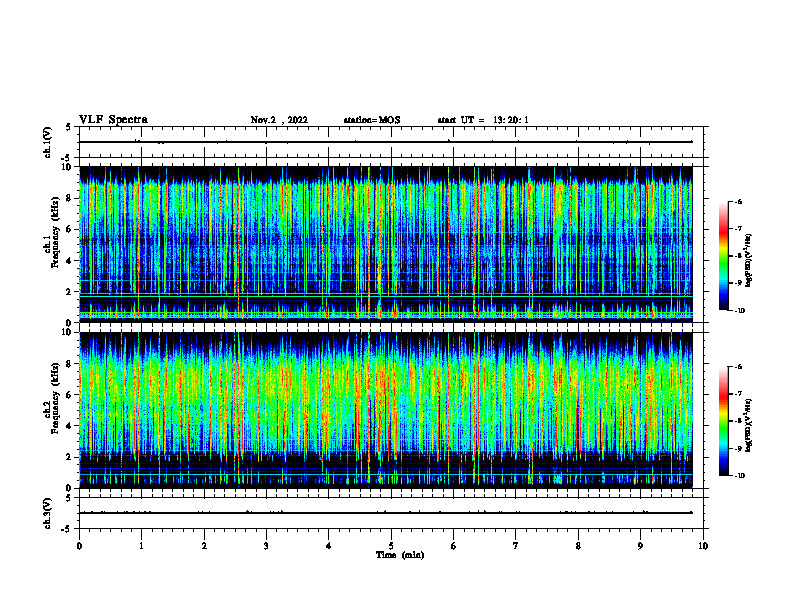Click the "ch.1(V)" axis label
792x612 pixels.
click(x=48, y=142)
